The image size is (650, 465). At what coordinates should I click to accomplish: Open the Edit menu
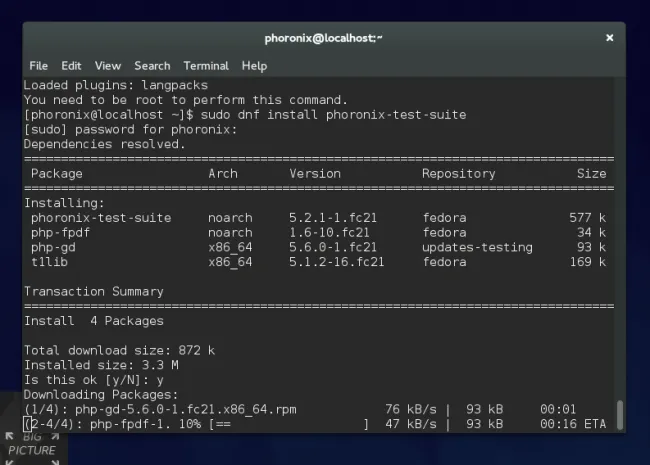coord(71,66)
